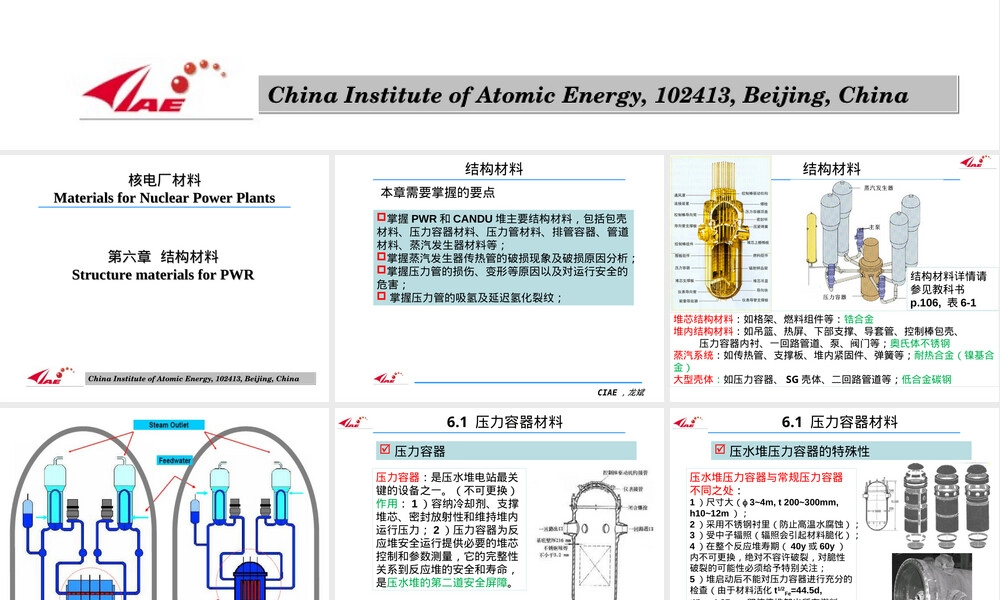The width and height of the screenshot is (1000, 600).
Task: Select red heading '压水堆压力容器与常规压力容器不同之处'
Action: pos(766,483)
